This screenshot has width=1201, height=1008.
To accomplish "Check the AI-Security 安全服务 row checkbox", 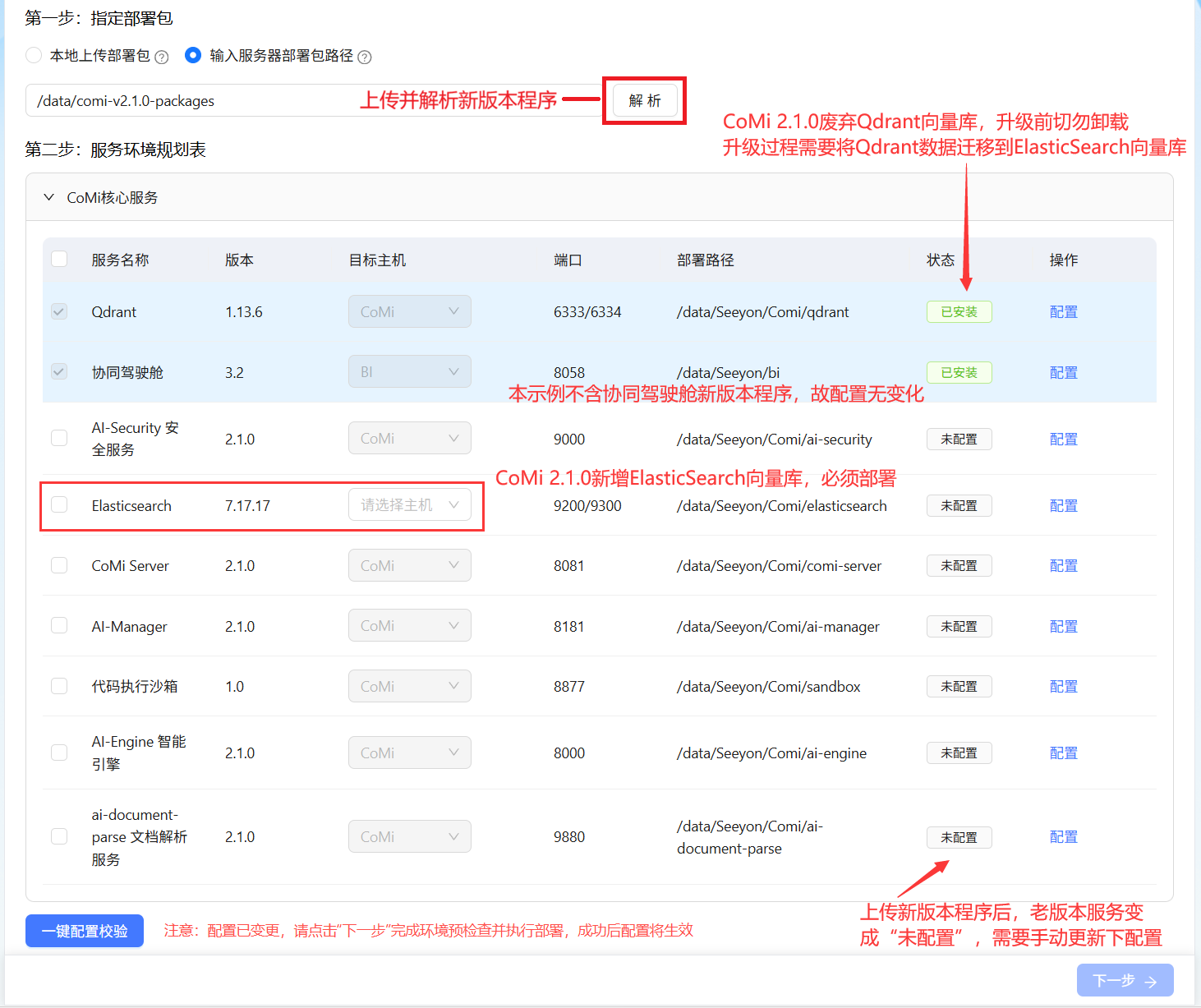I will pyautogui.click(x=59, y=438).
